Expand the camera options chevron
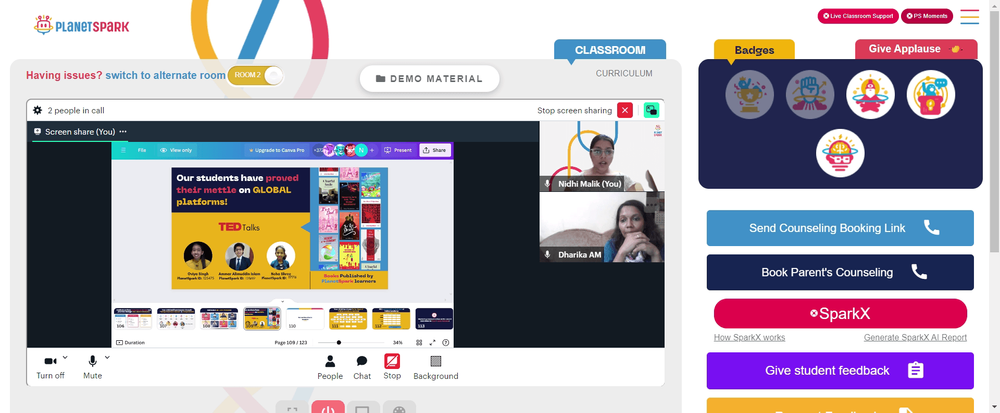The height and width of the screenshot is (413, 1000). pyautogui.click(x=65, y=358)
